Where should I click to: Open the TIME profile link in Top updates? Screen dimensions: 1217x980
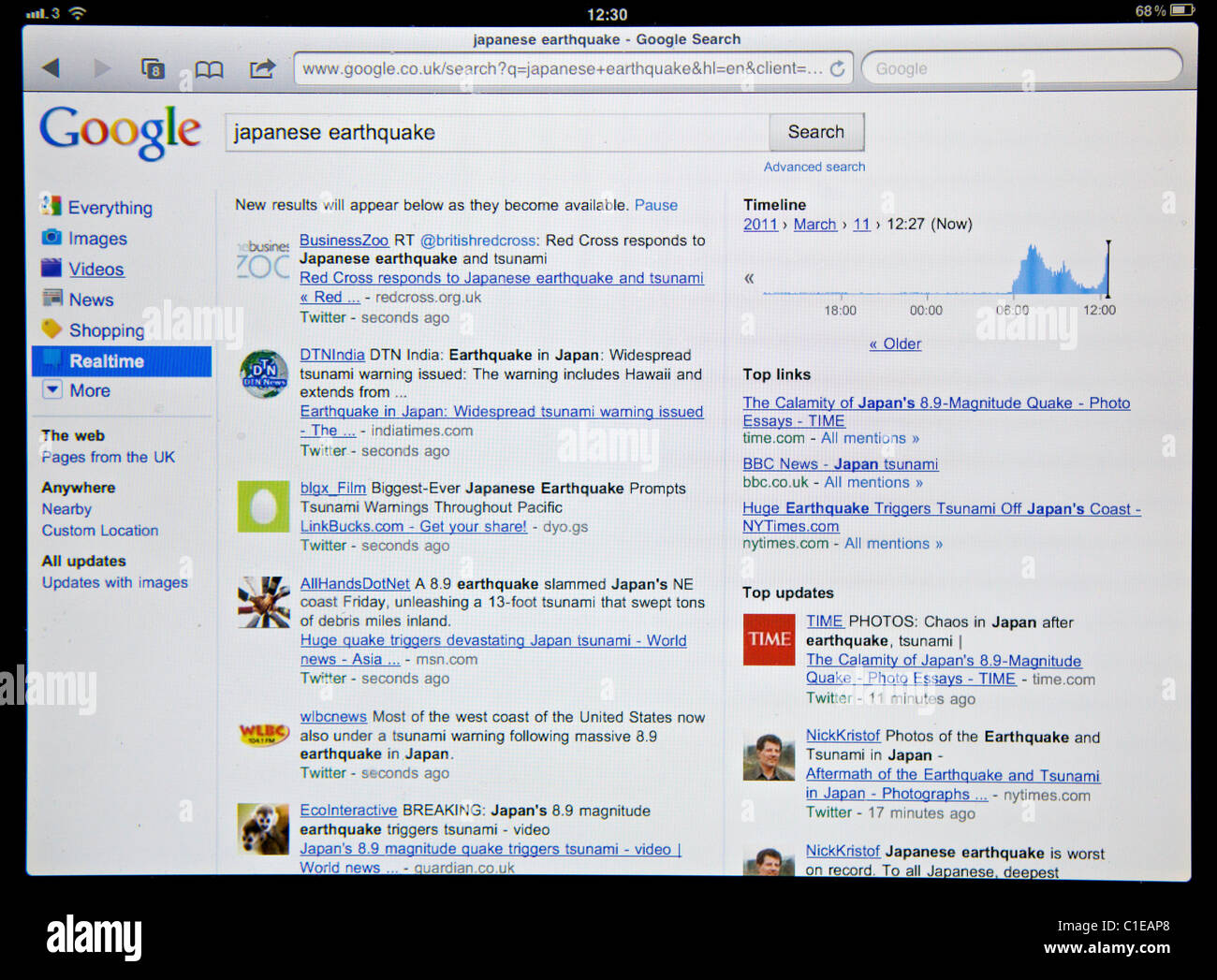pyautogui.click(x=825, y=621)
